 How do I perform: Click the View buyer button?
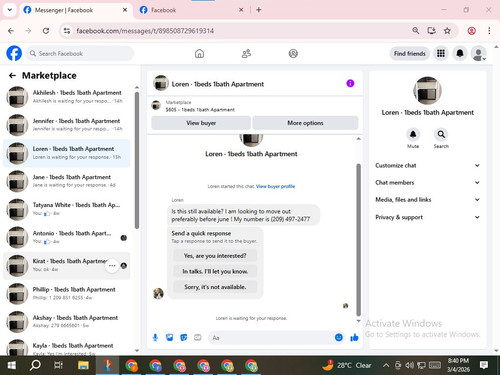pos(201,123)
